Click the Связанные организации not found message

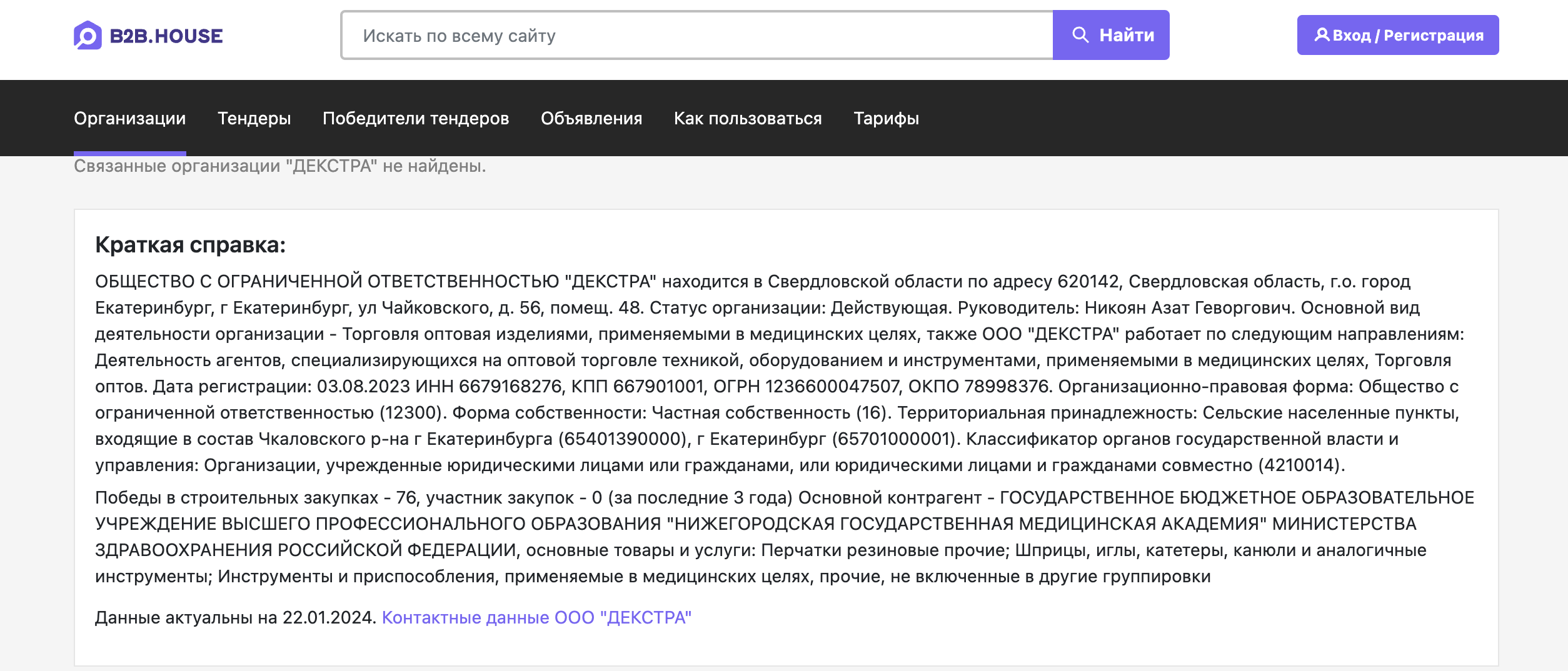click(279, 166)
